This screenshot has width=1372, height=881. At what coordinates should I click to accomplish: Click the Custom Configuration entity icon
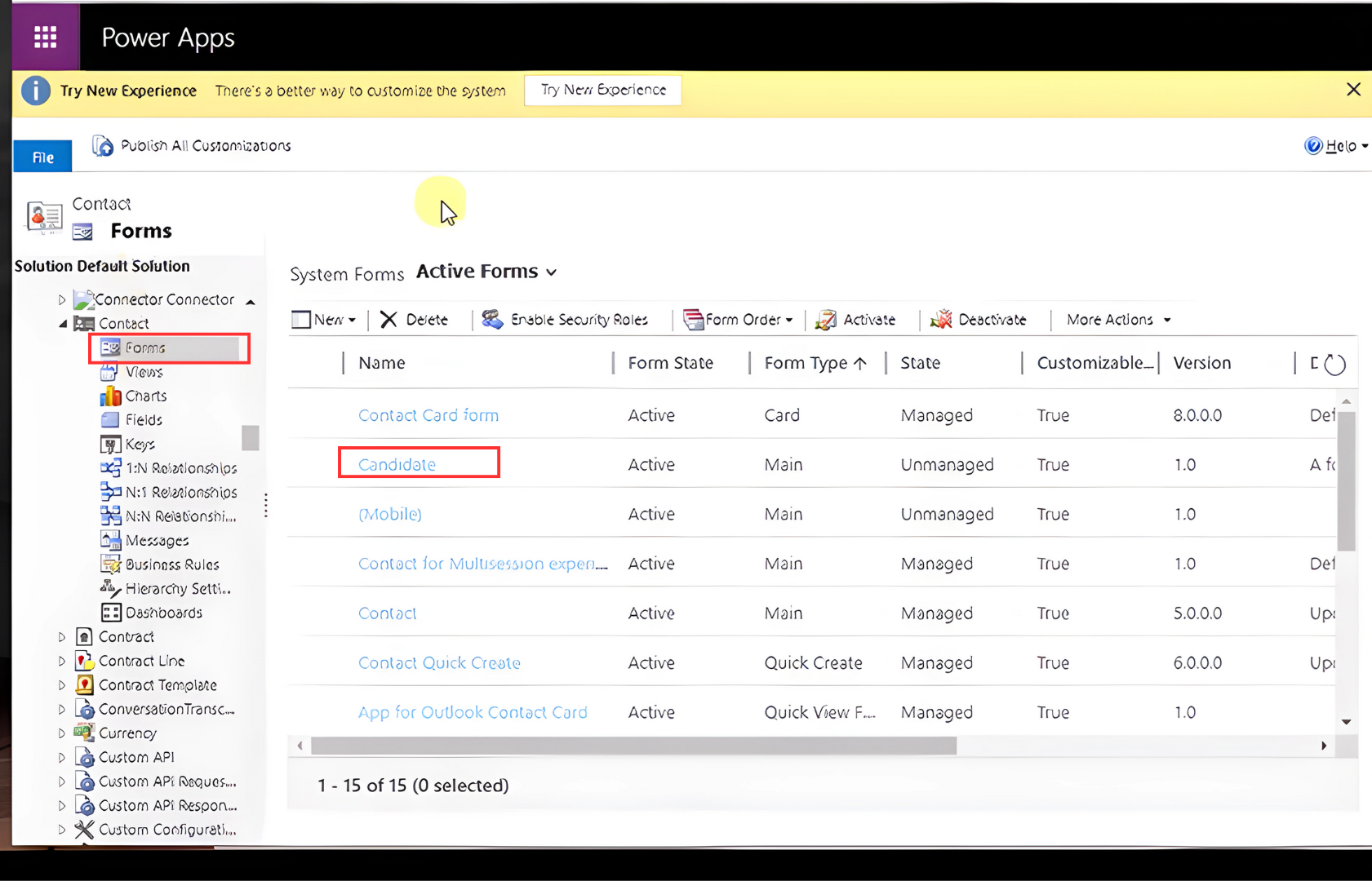pos(84,830)
